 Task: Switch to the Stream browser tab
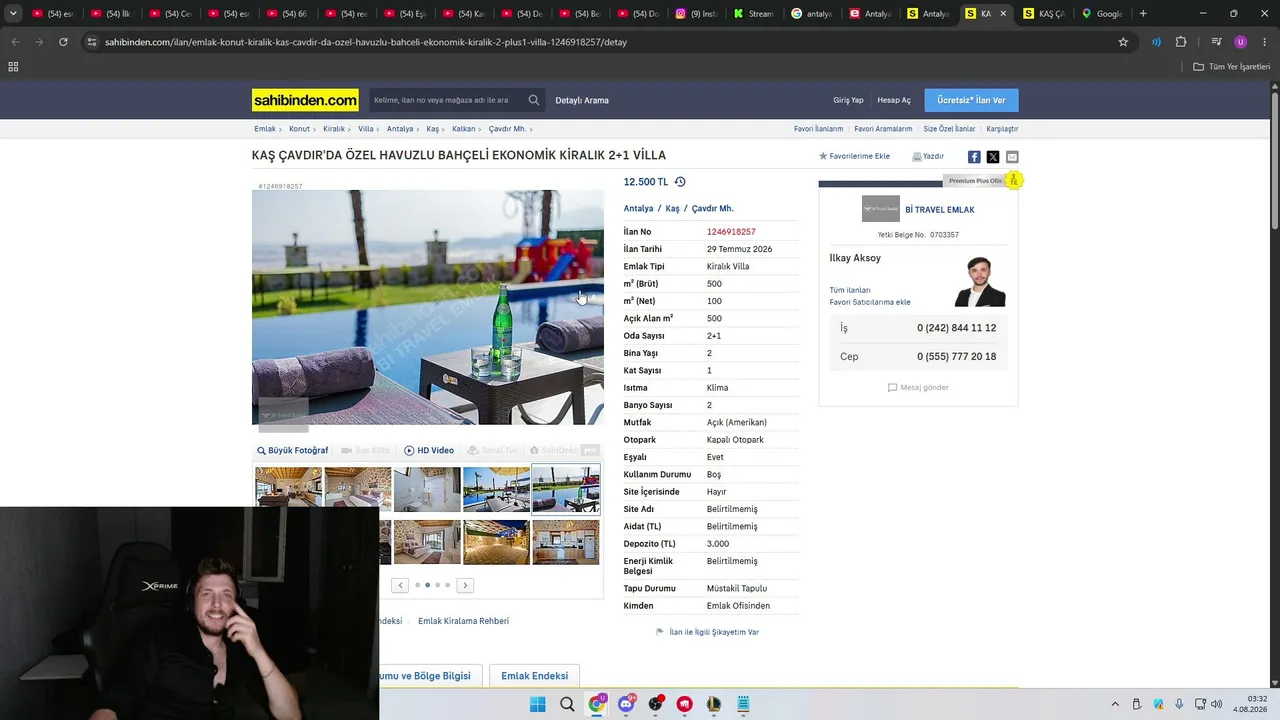click(753, 14)
